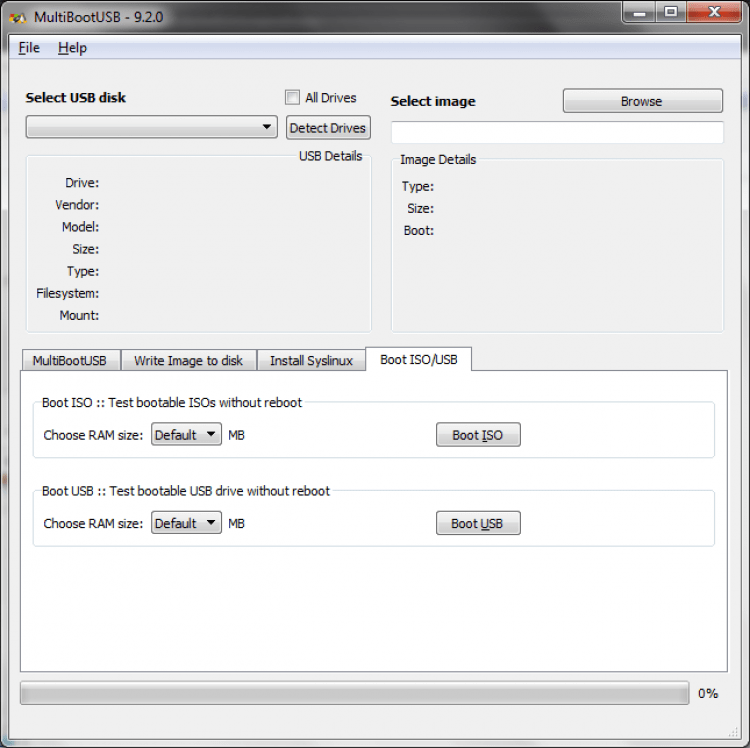This screenshot has height=748, width=750.
Task: Click the Boot USB button
Action: point(478,523)
